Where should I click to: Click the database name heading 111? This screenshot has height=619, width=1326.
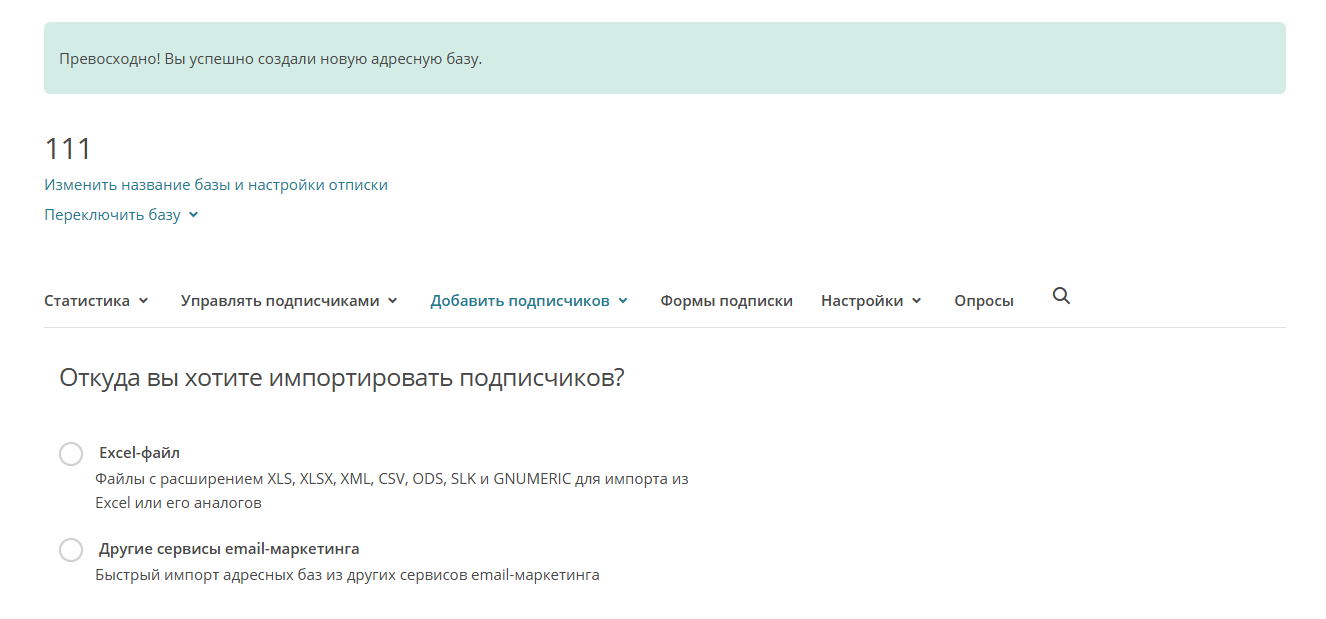pyautogui.click(x=68, y=149)
